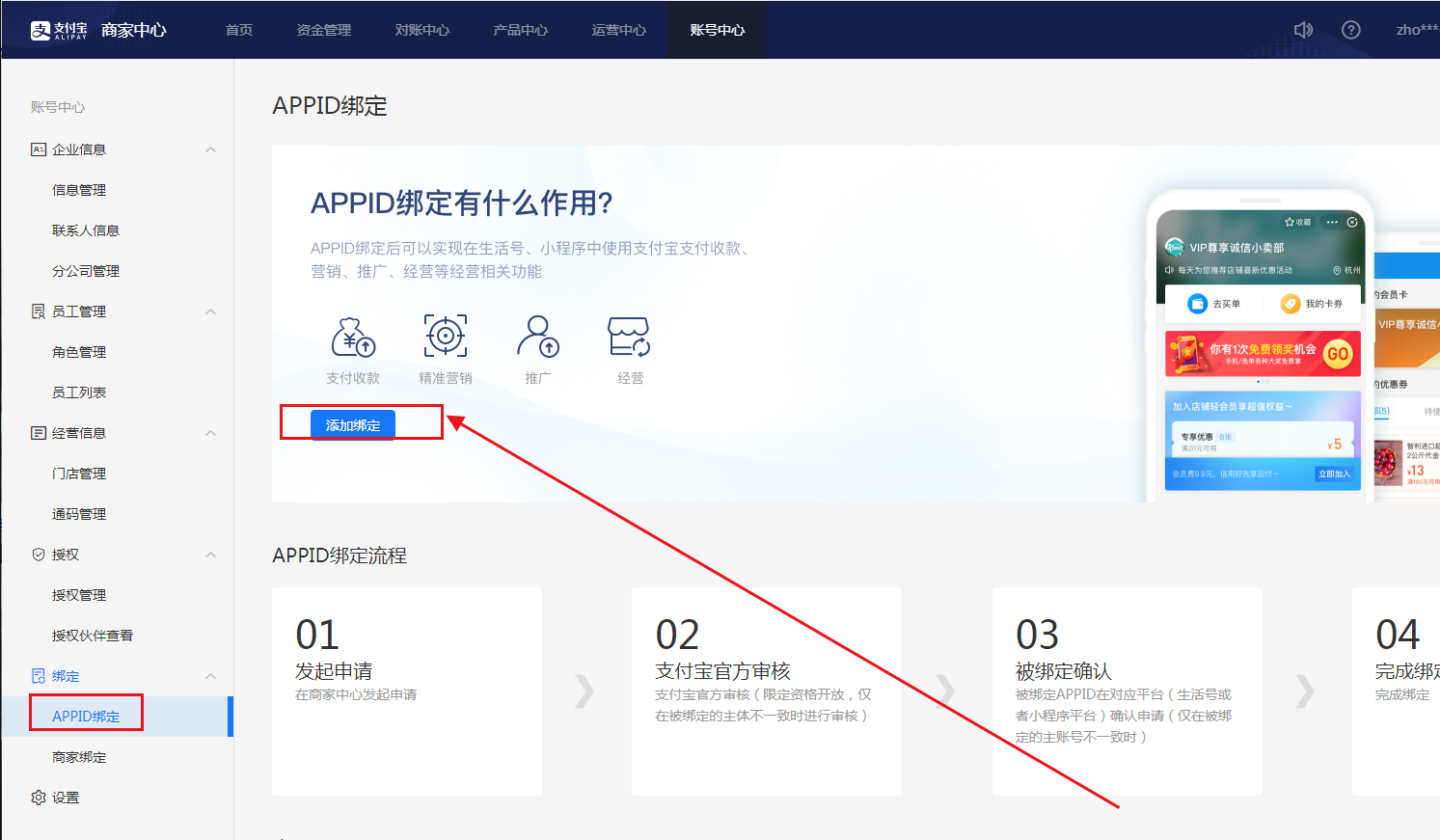Click the GO badge in phone preview
Screen dimensions: 1440x840
tap(1338, 354)
